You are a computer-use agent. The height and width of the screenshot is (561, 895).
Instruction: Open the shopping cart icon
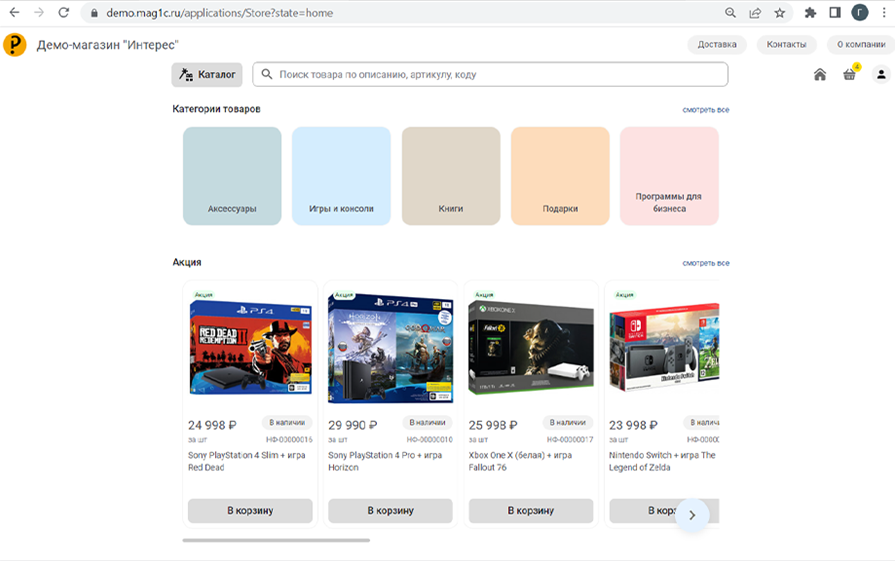pos(849,74)
